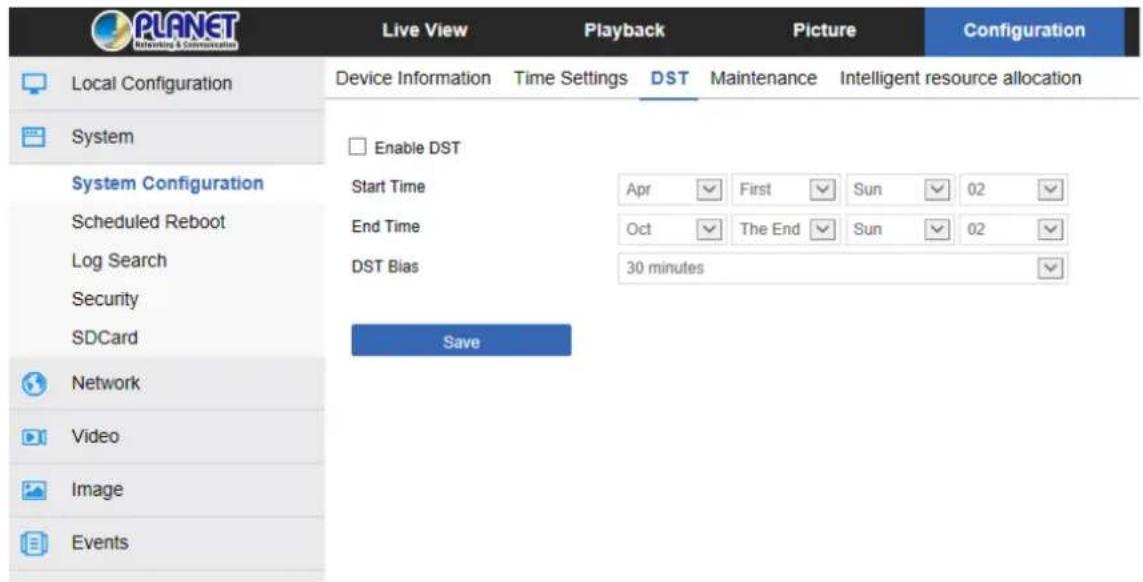Open the Time Settings tab

click(570, 78)
